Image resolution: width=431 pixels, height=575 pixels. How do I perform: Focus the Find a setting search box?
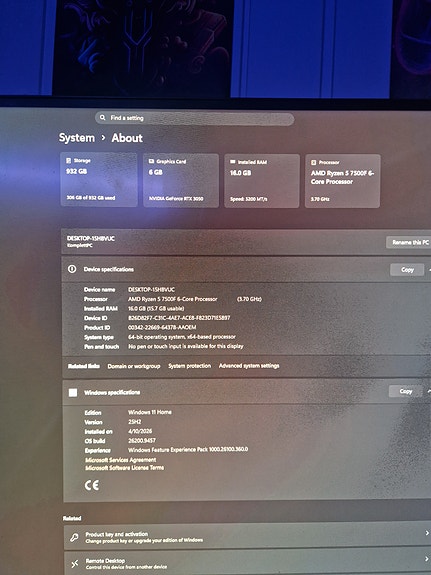tap(194, 118)
